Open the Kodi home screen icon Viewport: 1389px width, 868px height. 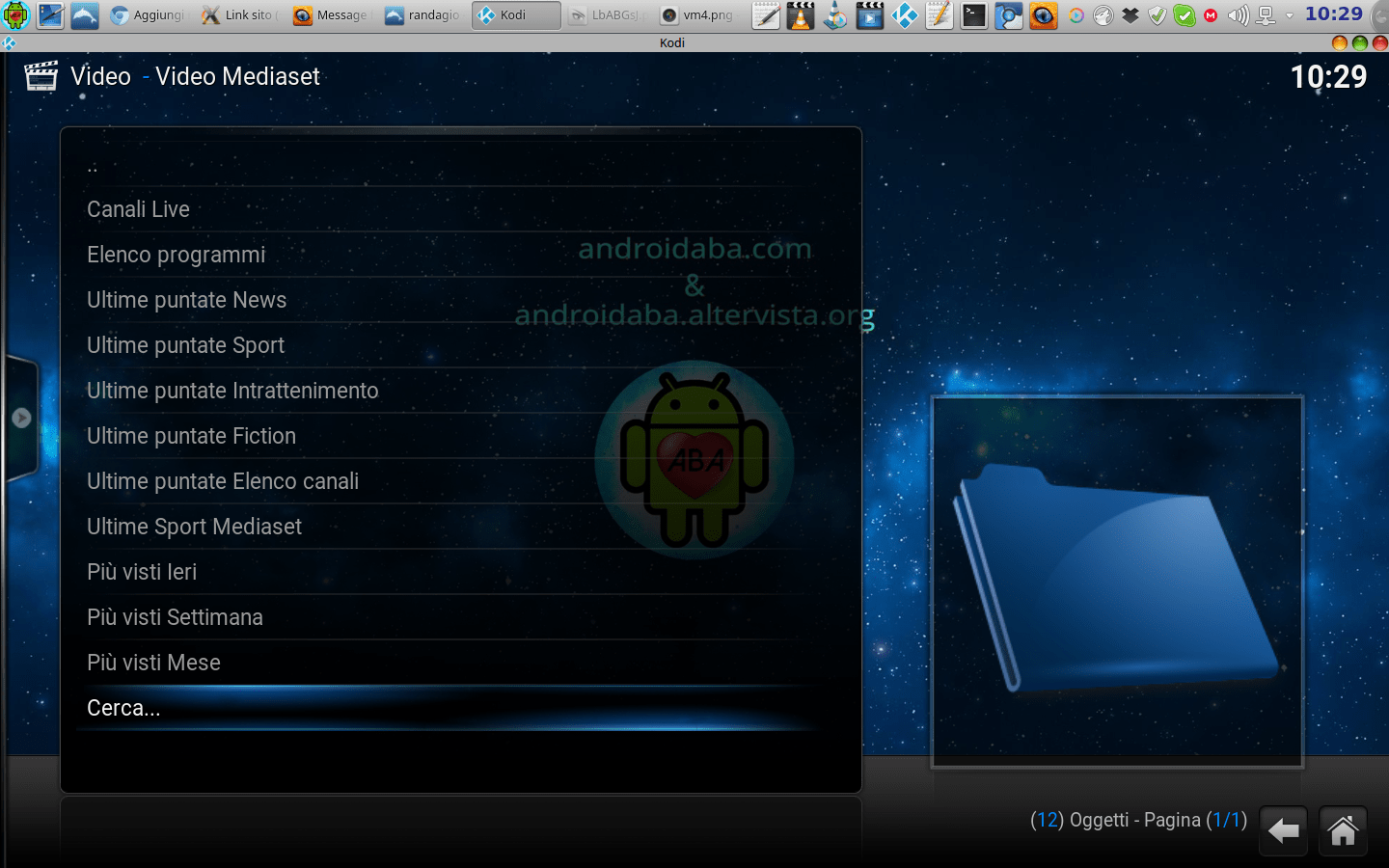pyautogui.click(x=1343, y=830)
